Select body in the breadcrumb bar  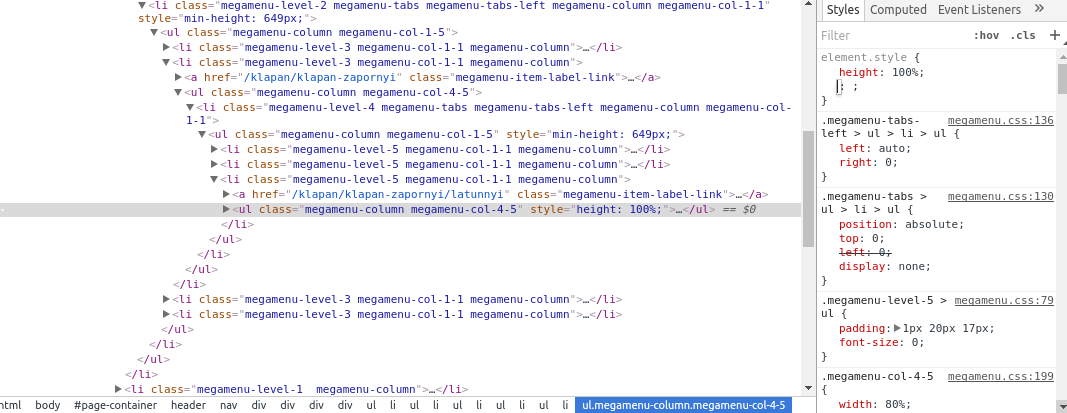click(x=48, y=406)
